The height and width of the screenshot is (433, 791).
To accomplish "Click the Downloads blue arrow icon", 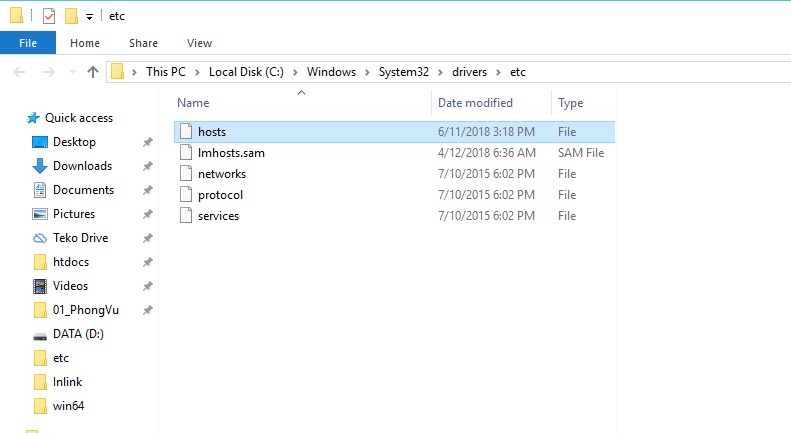I will pos(40,166).
